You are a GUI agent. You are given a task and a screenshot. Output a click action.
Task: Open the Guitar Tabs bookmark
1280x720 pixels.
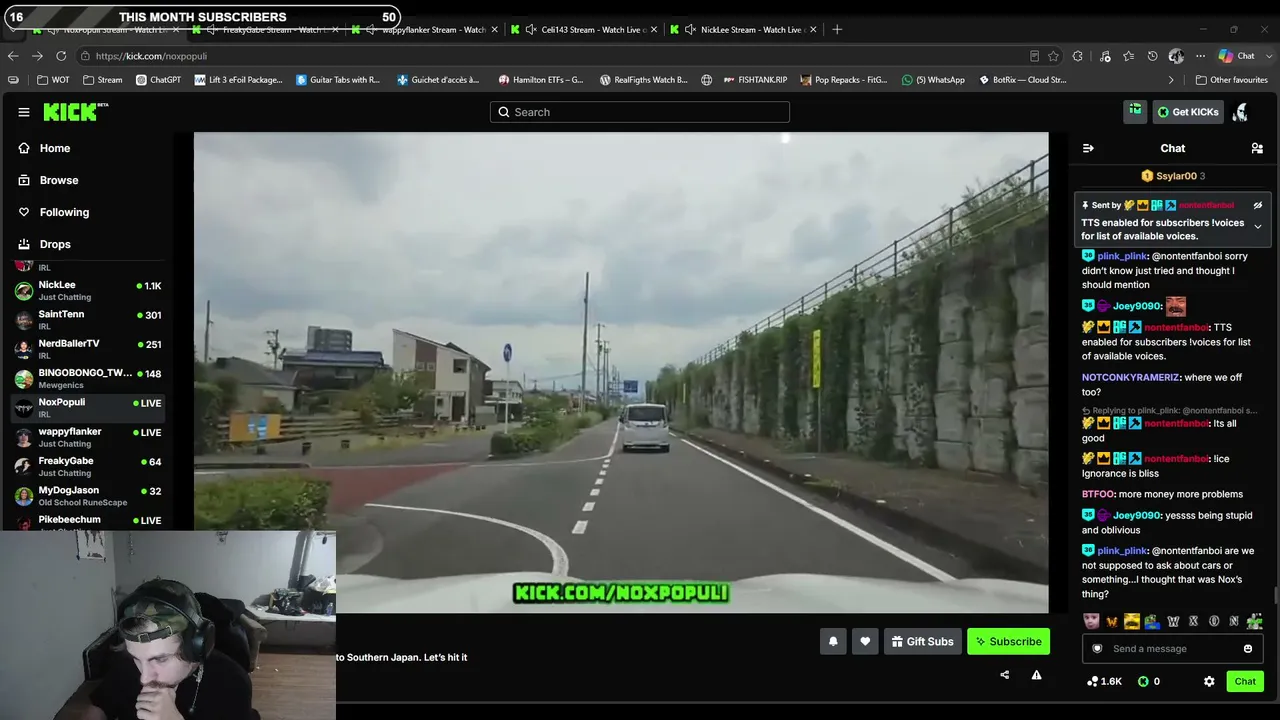[338, 80]
